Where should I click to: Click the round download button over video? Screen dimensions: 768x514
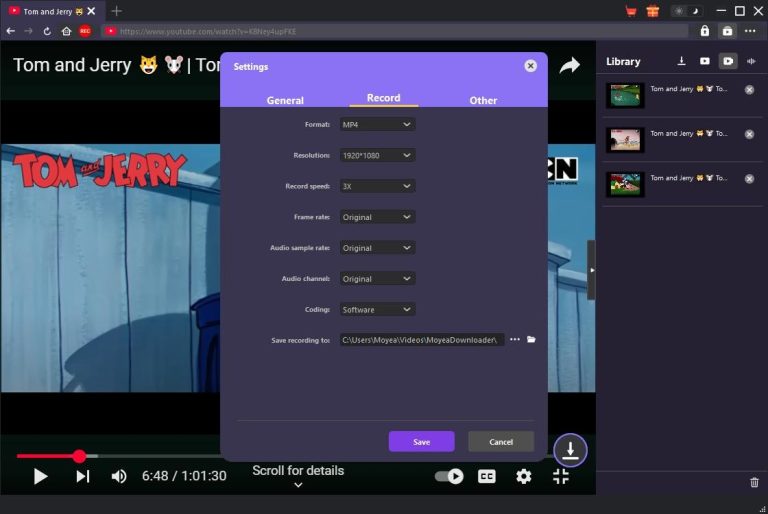570,450
